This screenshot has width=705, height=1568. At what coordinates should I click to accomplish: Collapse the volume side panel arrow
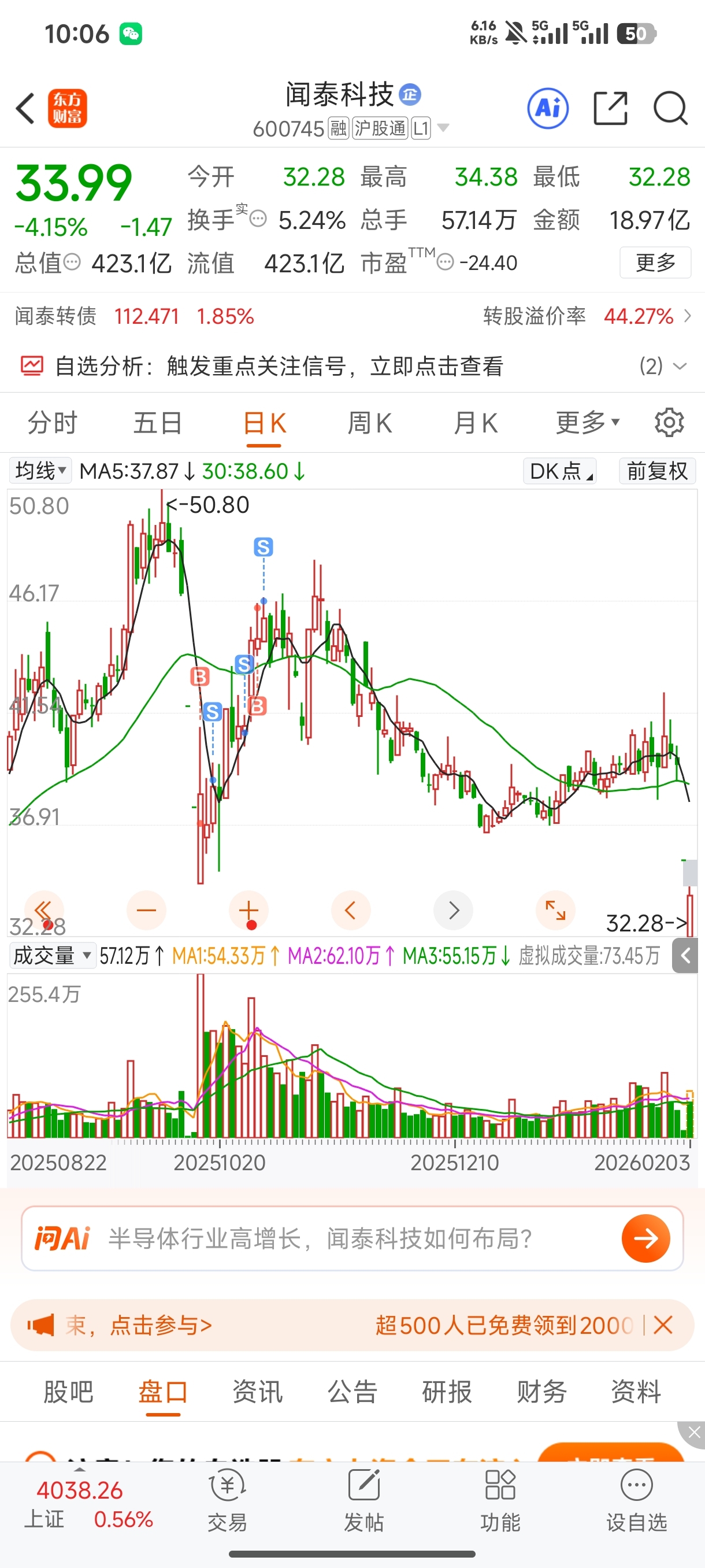coord(685,956)
